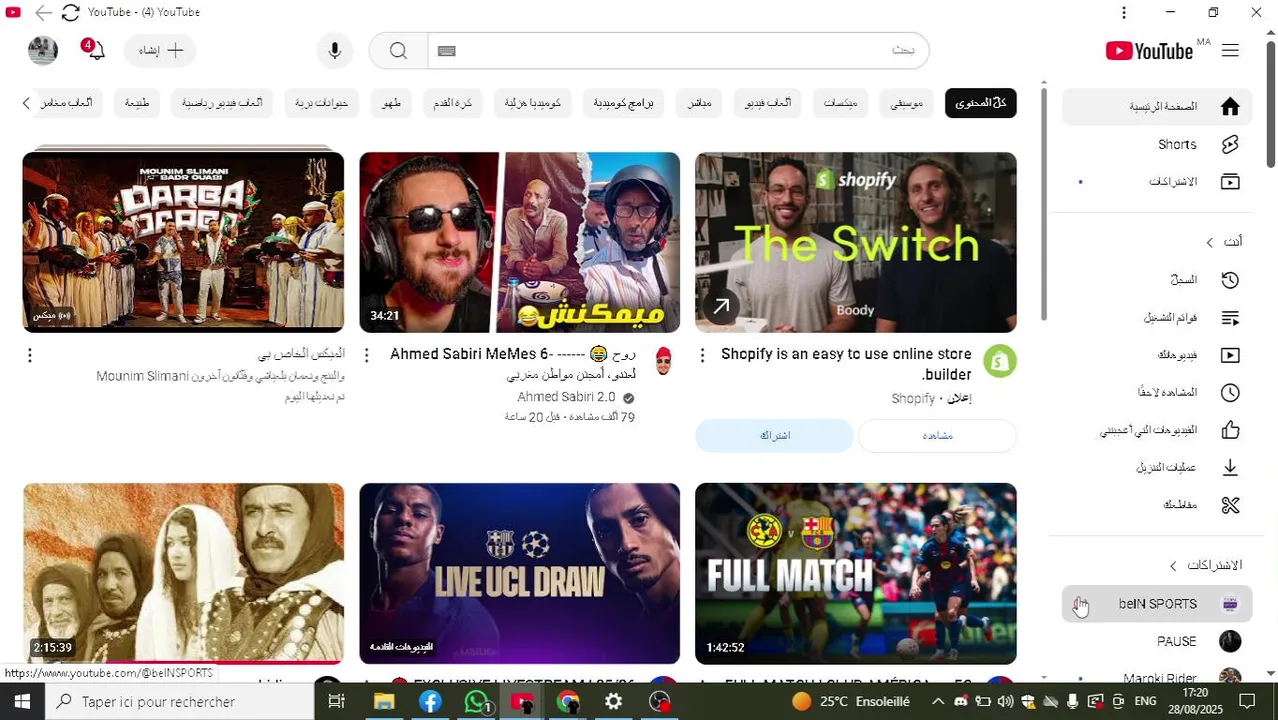
Task: Open options for Ahmed Sabiri MeMes video
Action: (x=366, y=355)
